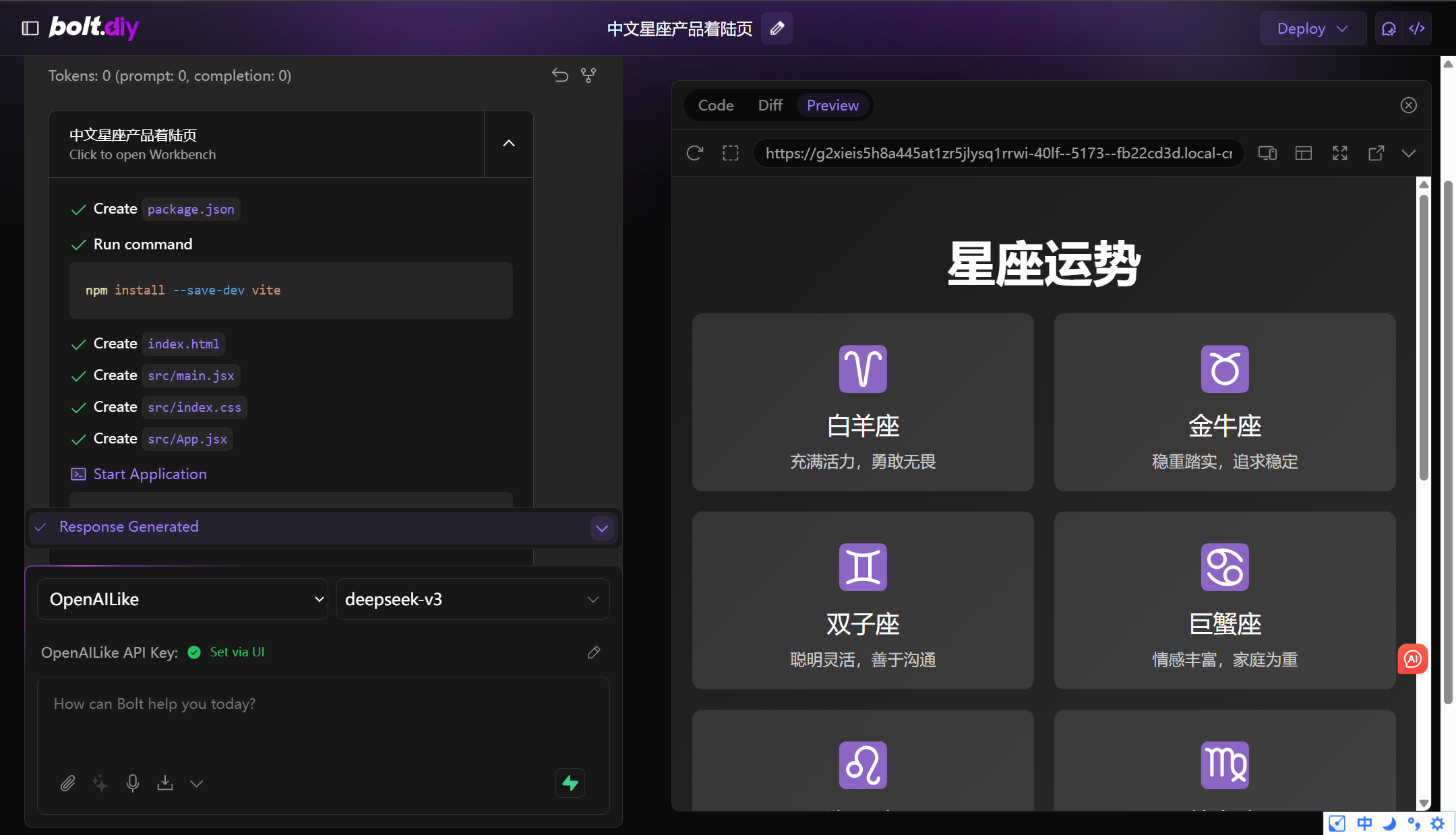This screenshot has width=1456, height=835.
Task: Toggle the sidebar panel icon
Action: 30,28
